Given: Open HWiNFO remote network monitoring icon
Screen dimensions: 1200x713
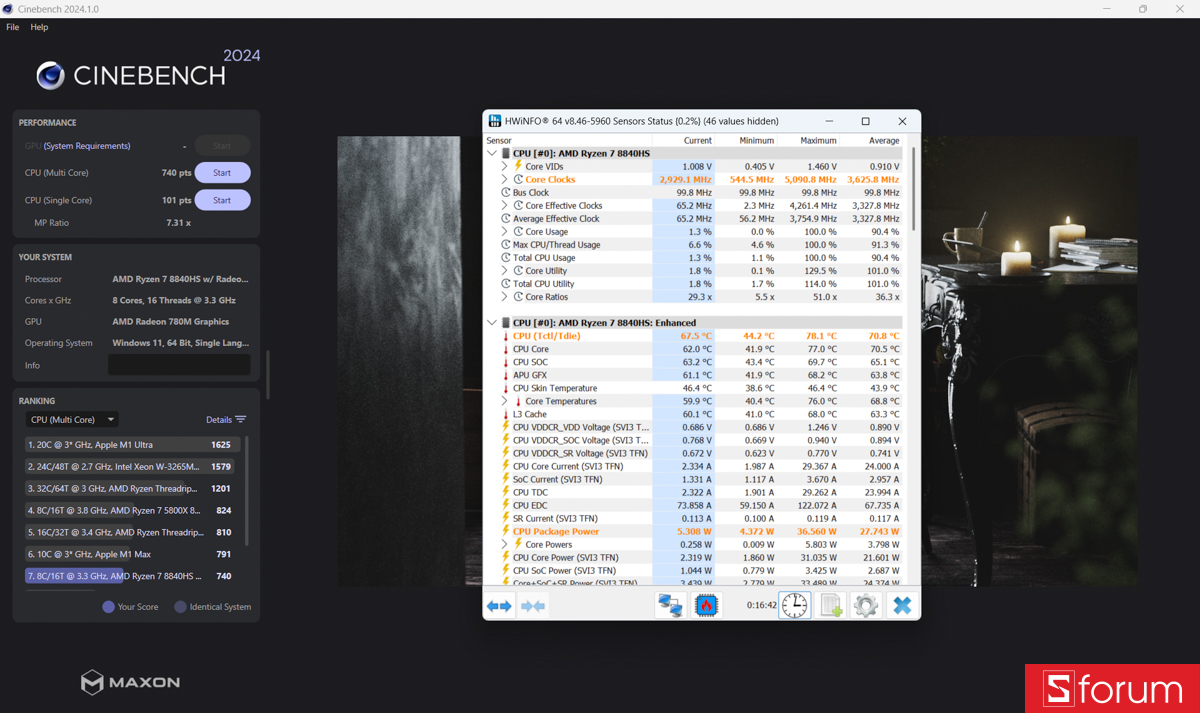Looking at the screenshot, I should coord(670,605).
